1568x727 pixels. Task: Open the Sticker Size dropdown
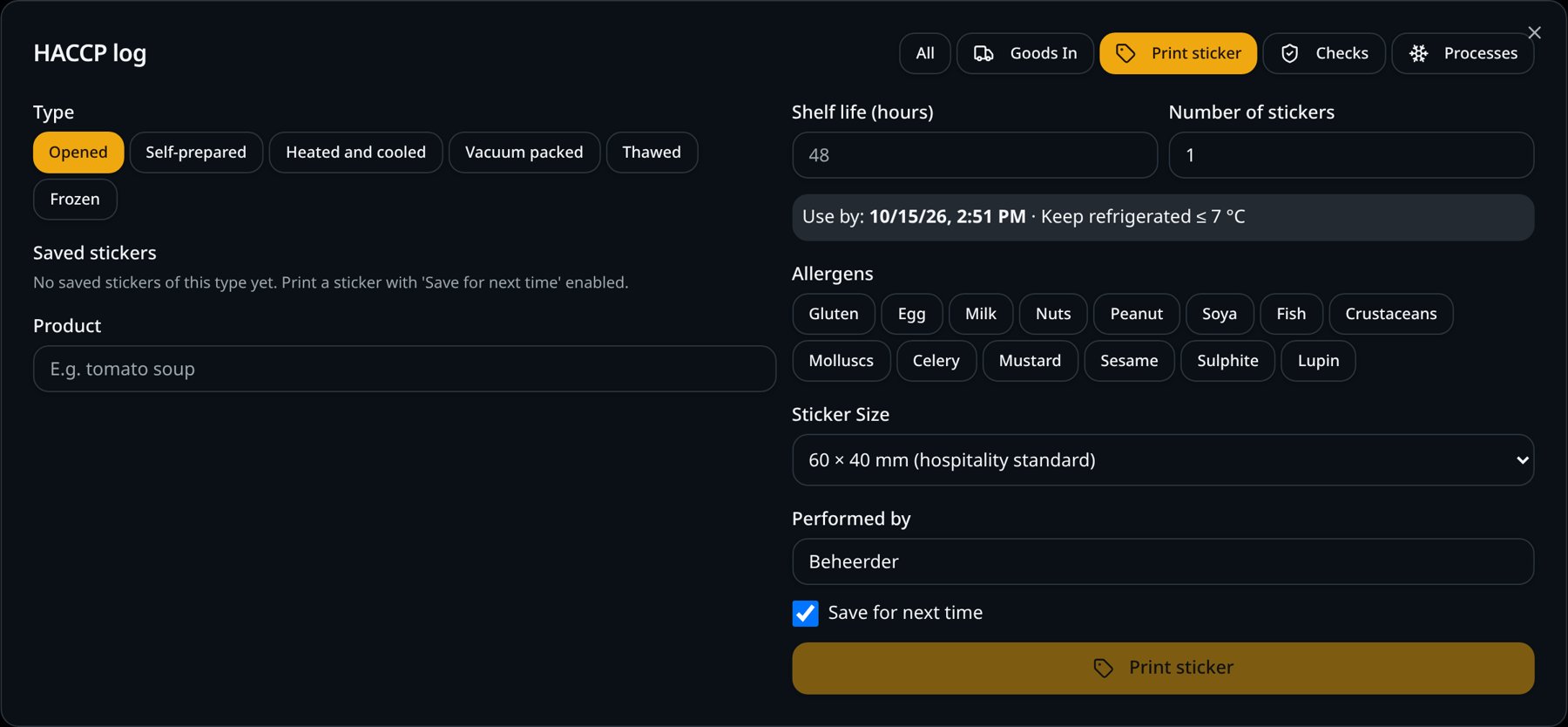pos(1163,460)
